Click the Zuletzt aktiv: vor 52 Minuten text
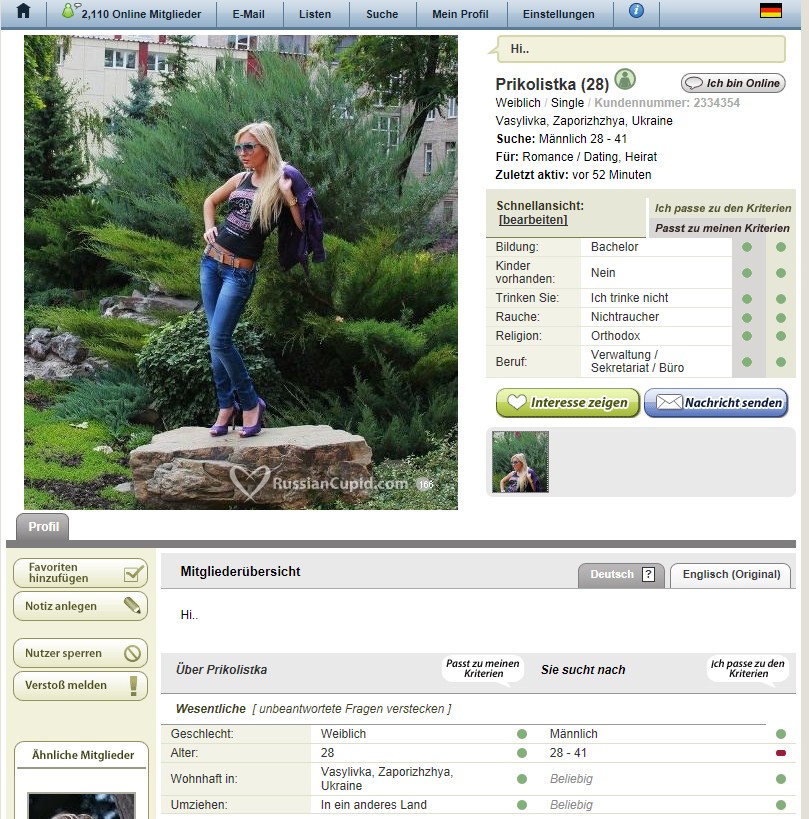Screen dimensions: 809x819 pyautogui.click(x=573, y=175)
